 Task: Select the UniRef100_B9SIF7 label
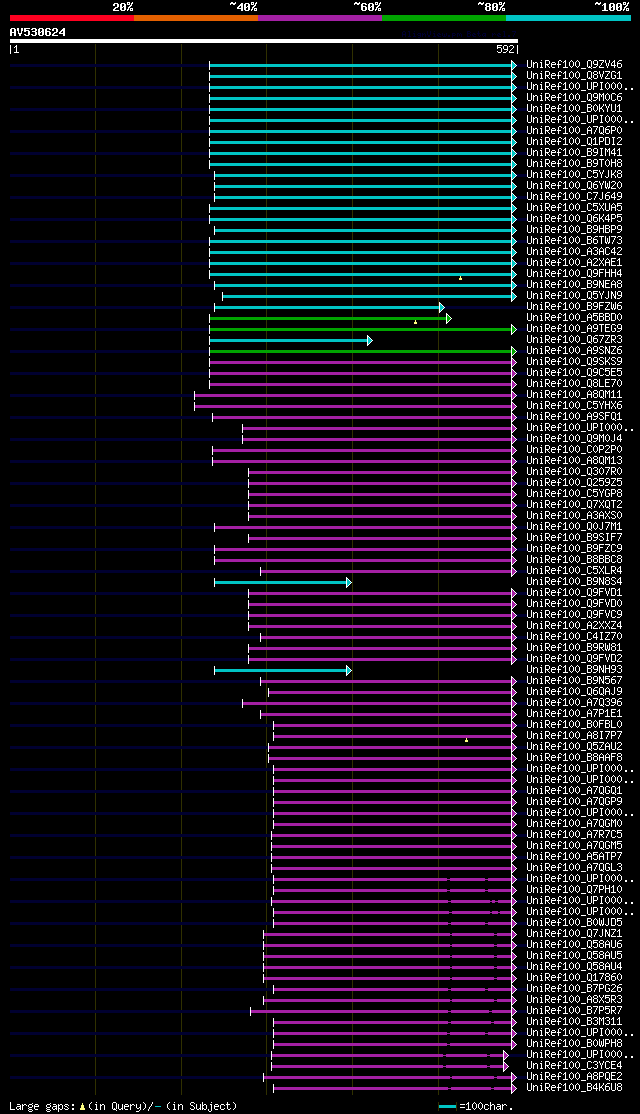(575, 538)
